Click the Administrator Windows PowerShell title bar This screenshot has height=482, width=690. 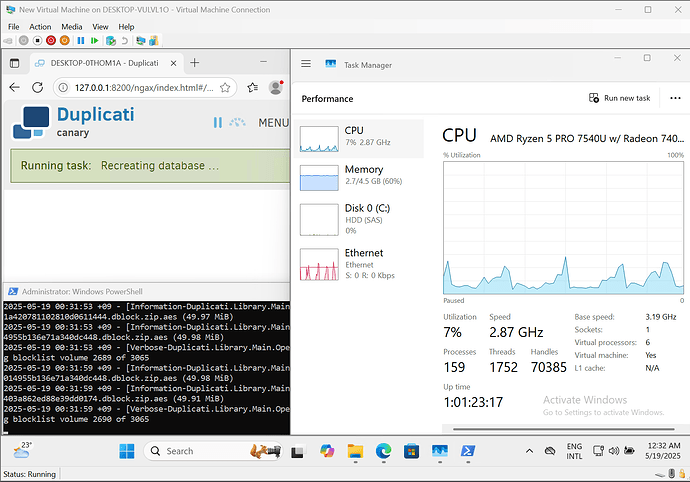(147, 291)
